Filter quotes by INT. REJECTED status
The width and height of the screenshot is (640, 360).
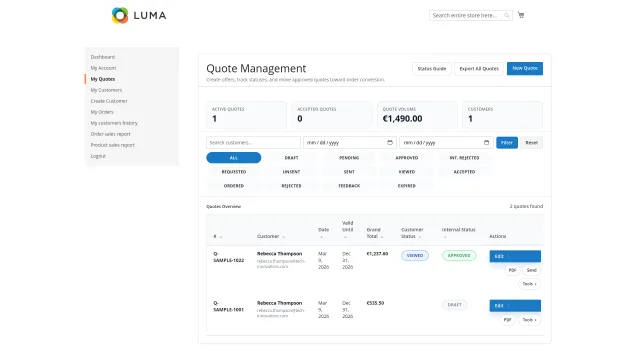(x=464, y=158)
